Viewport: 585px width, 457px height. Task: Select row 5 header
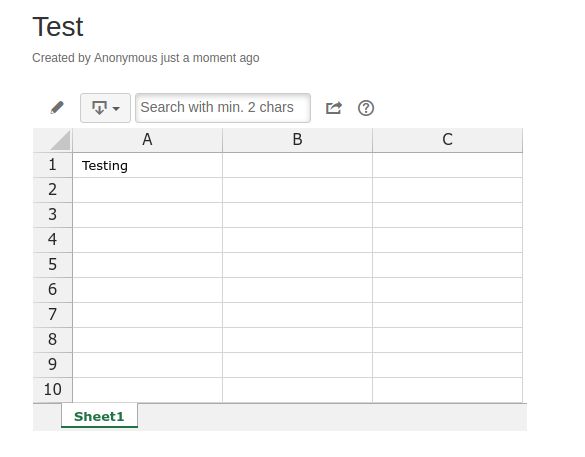click(53, 265)
